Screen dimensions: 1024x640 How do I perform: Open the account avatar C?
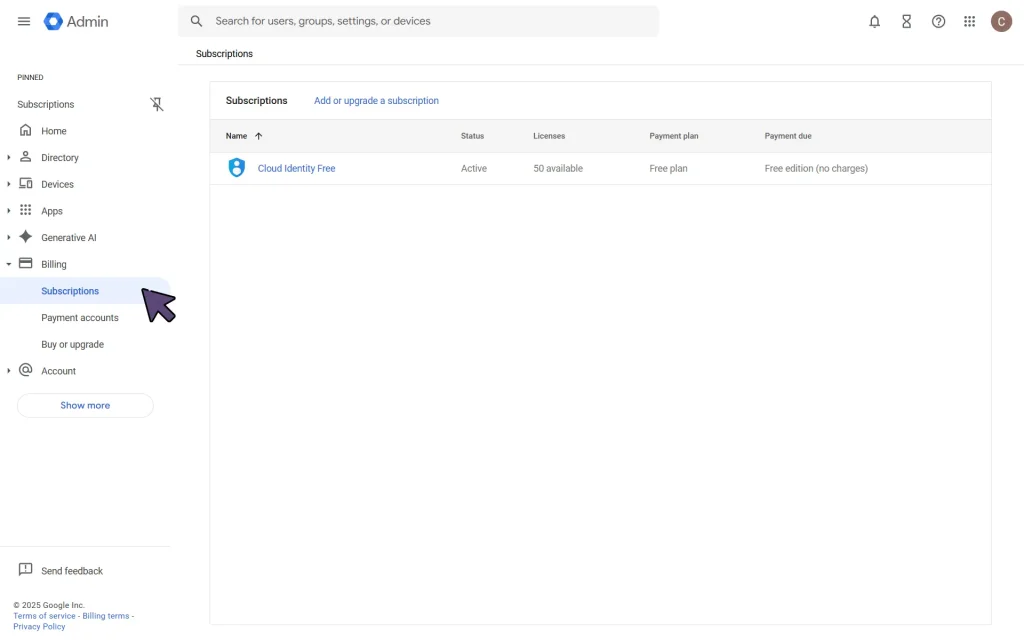[x=1001, y=22]
